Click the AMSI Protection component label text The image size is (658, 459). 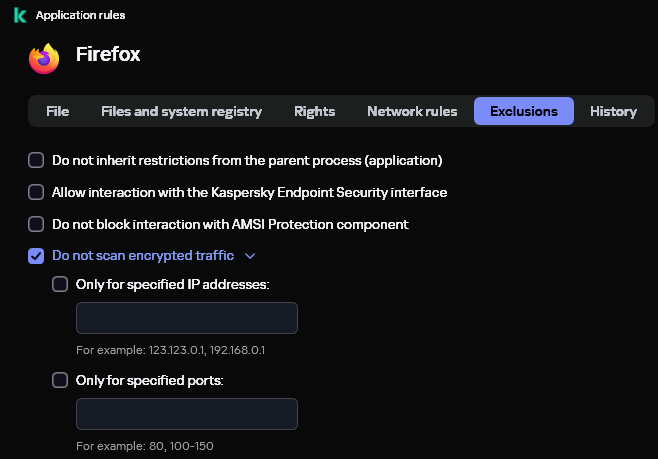coord(230,224)
